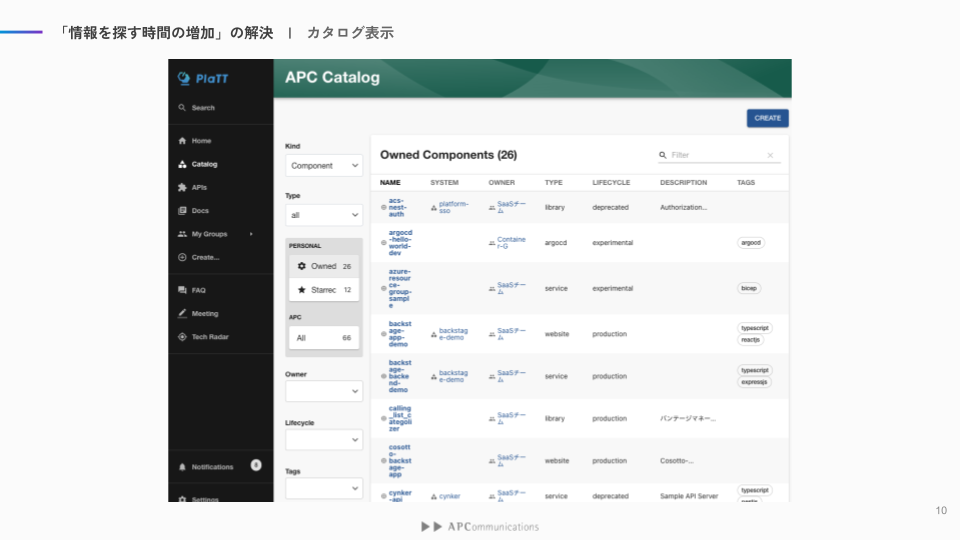Screen dimensions: 960x540
Task: Expand the Owner dropdown
Action: click(324, 391)
